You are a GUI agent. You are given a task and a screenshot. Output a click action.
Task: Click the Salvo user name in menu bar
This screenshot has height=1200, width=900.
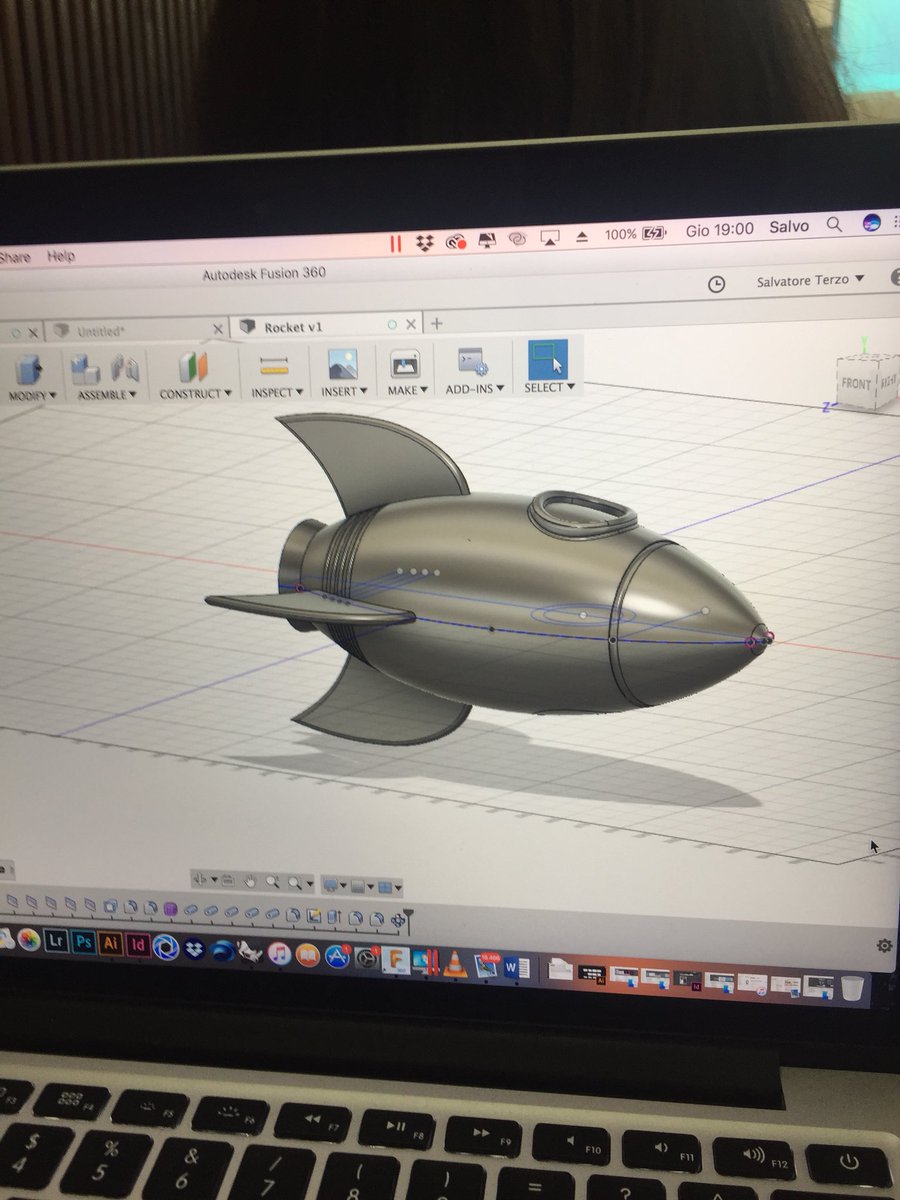pyautogui.click(x=789, y=227)
